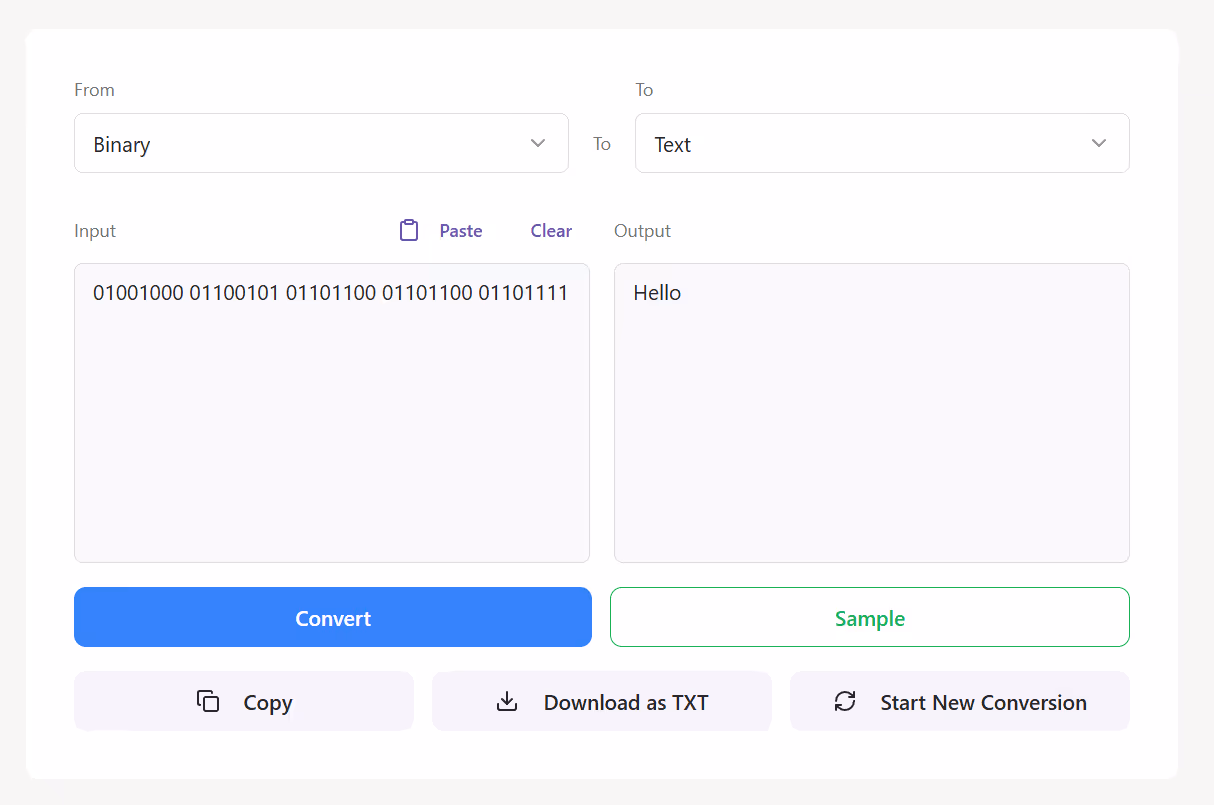The width and height of the screenshot is (1214, 805).
Task: Open the From conversion type dropdown
Action: point(321,143)
